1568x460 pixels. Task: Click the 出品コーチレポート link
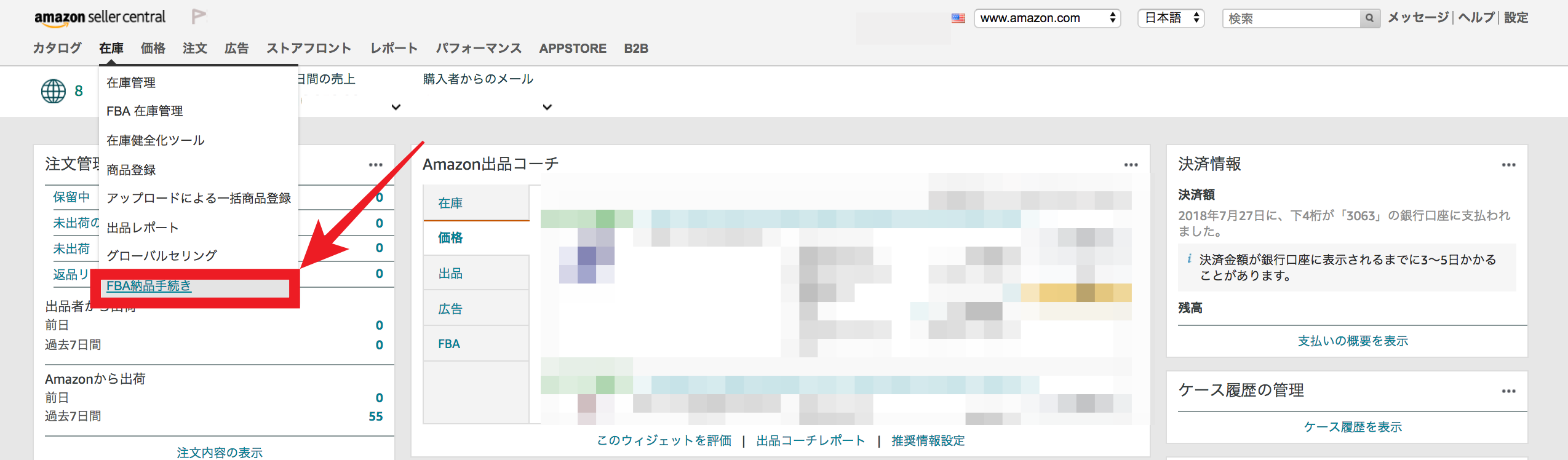pyautogui.click(x=811, y=440)
